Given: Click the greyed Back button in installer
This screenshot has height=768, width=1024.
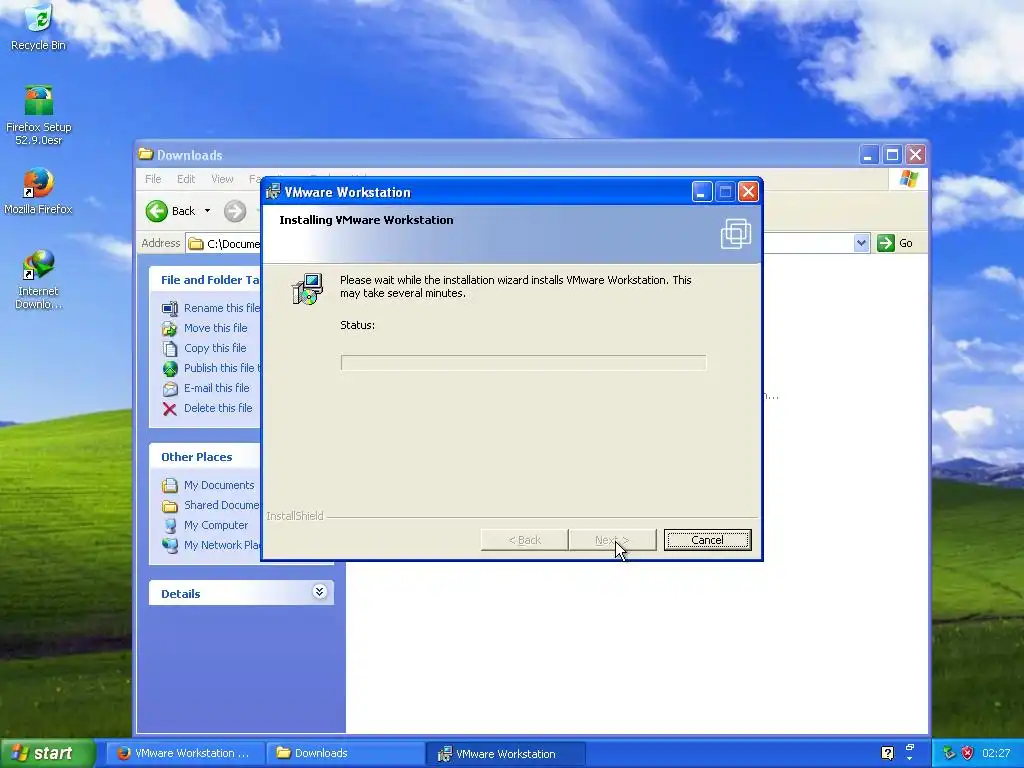Looking at the screenshot, I should pos(524,540).
